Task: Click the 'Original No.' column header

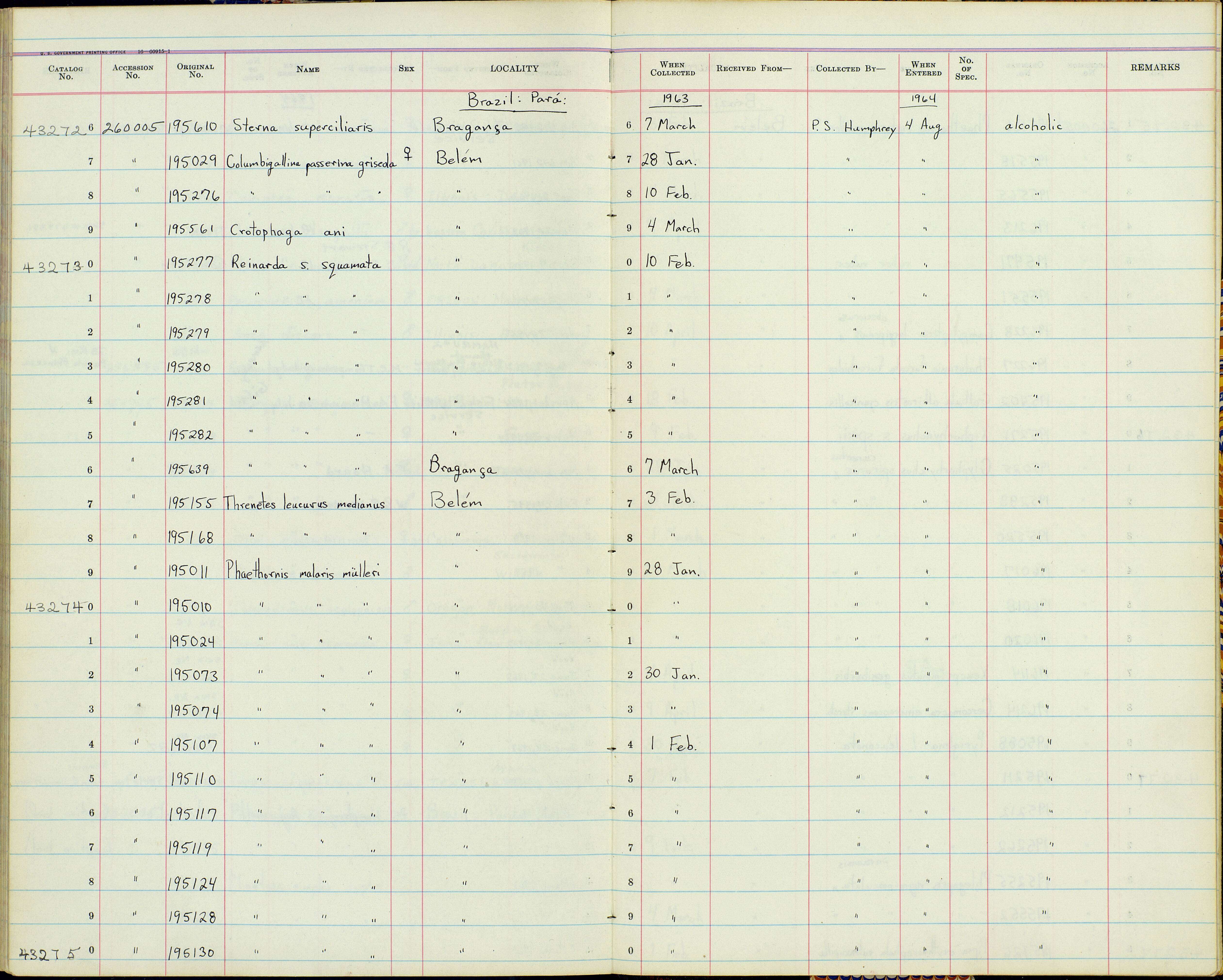Action: point(195,70)
